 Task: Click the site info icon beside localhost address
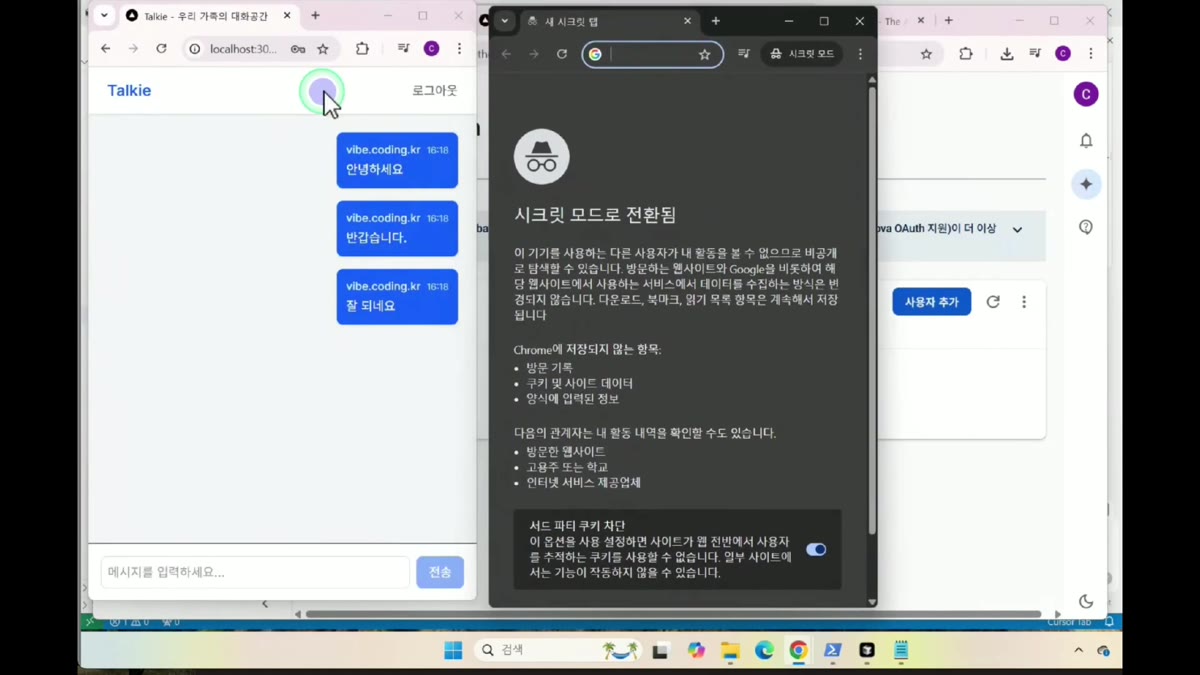coord(195,49)
